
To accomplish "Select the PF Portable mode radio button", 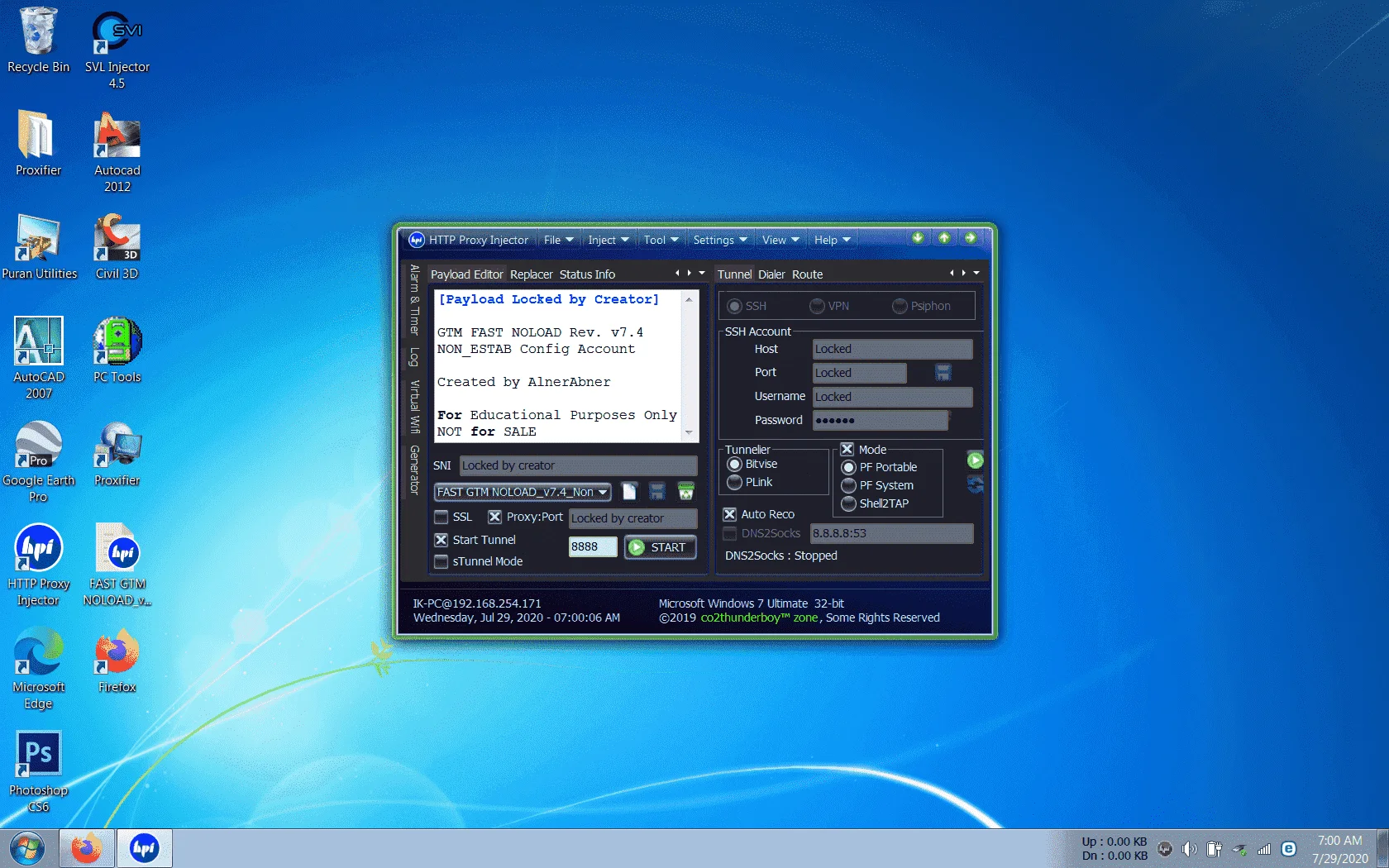I will point(848,467).
